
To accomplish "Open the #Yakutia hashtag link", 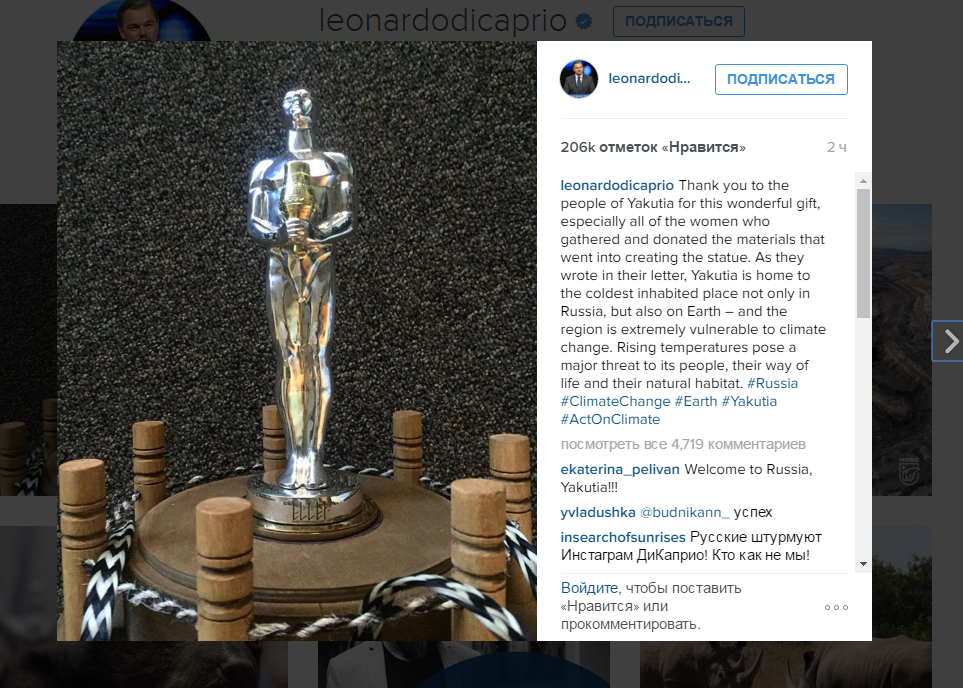I will tap(749, 402).
